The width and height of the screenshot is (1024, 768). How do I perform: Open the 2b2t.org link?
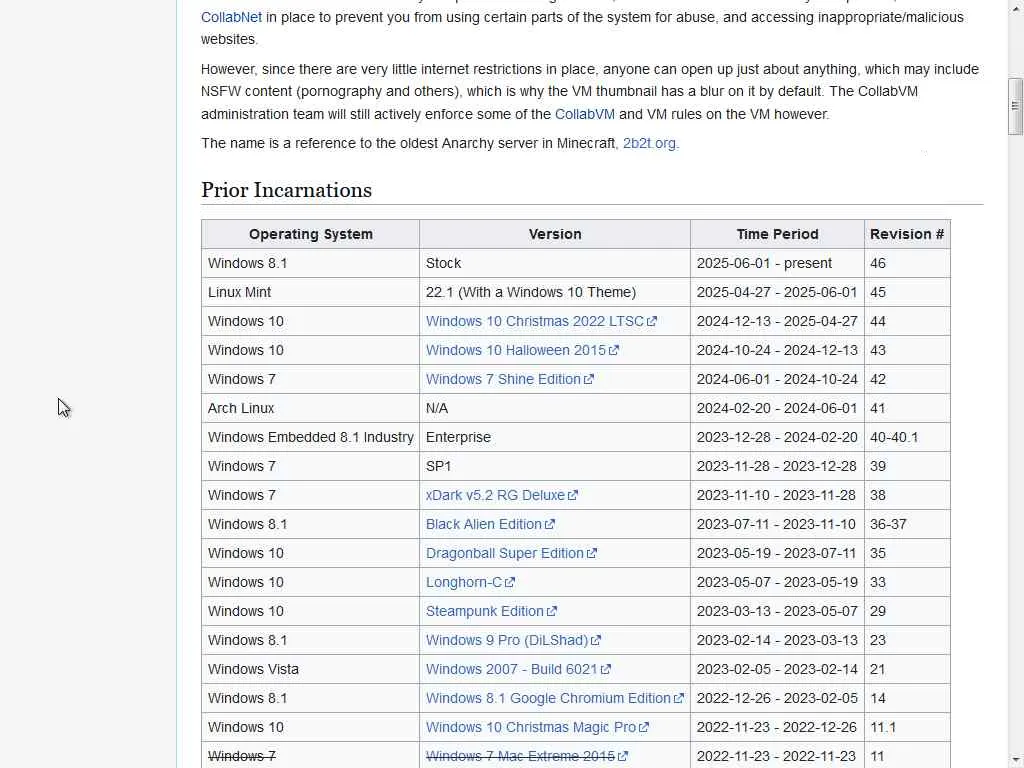click(x=649, y=143)
